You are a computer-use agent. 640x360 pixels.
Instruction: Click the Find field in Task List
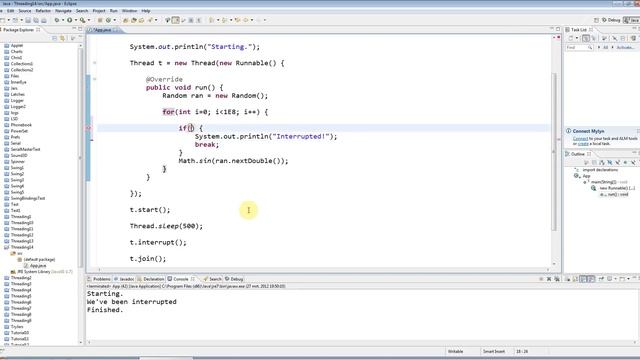click(x=579, y=47)
